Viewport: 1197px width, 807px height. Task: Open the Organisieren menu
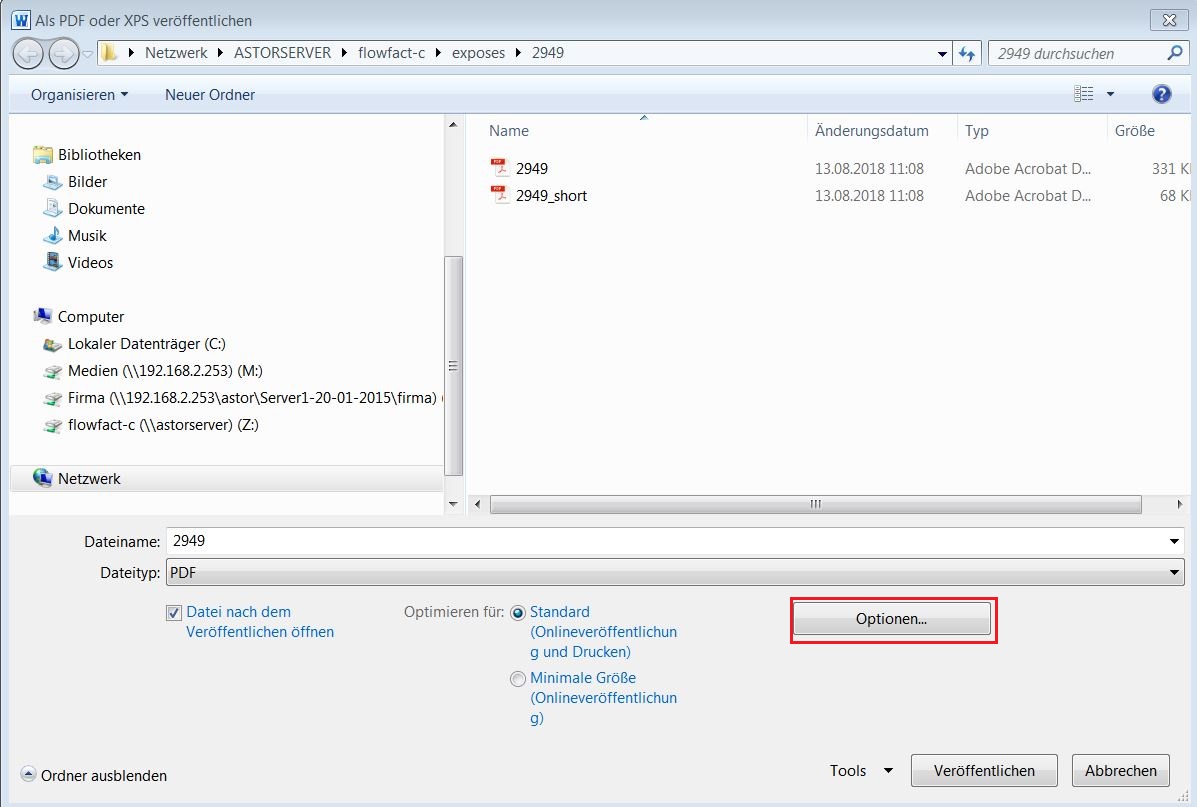(79, 95)
